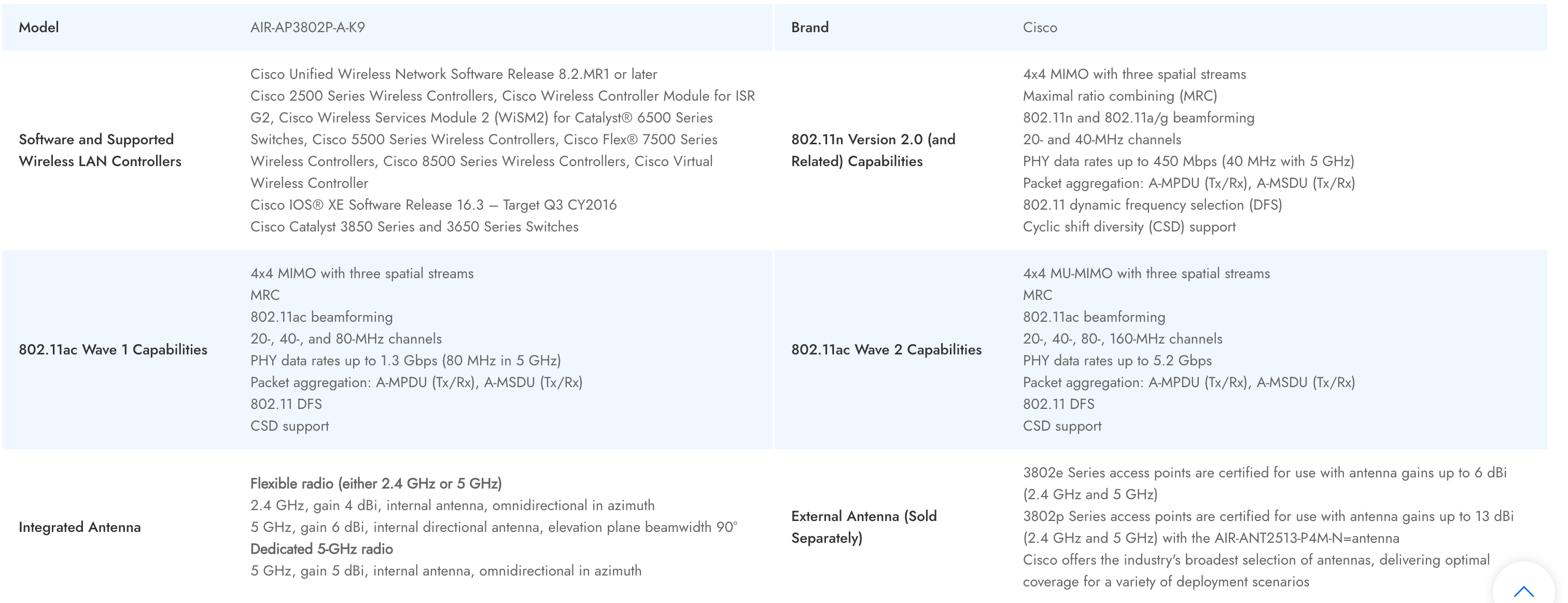Screen dimensions: 1568x603
Task: Click the Cyclic shift diversity (CSD) support line
Action: (x=1129, y=227)
